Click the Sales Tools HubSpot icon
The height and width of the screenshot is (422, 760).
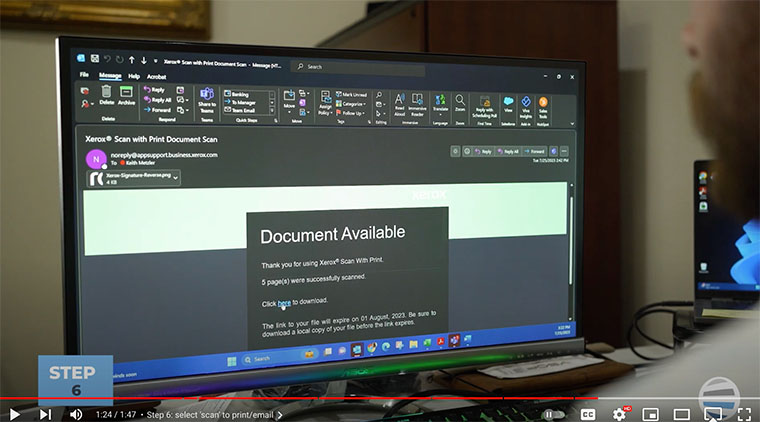[543, 102]
